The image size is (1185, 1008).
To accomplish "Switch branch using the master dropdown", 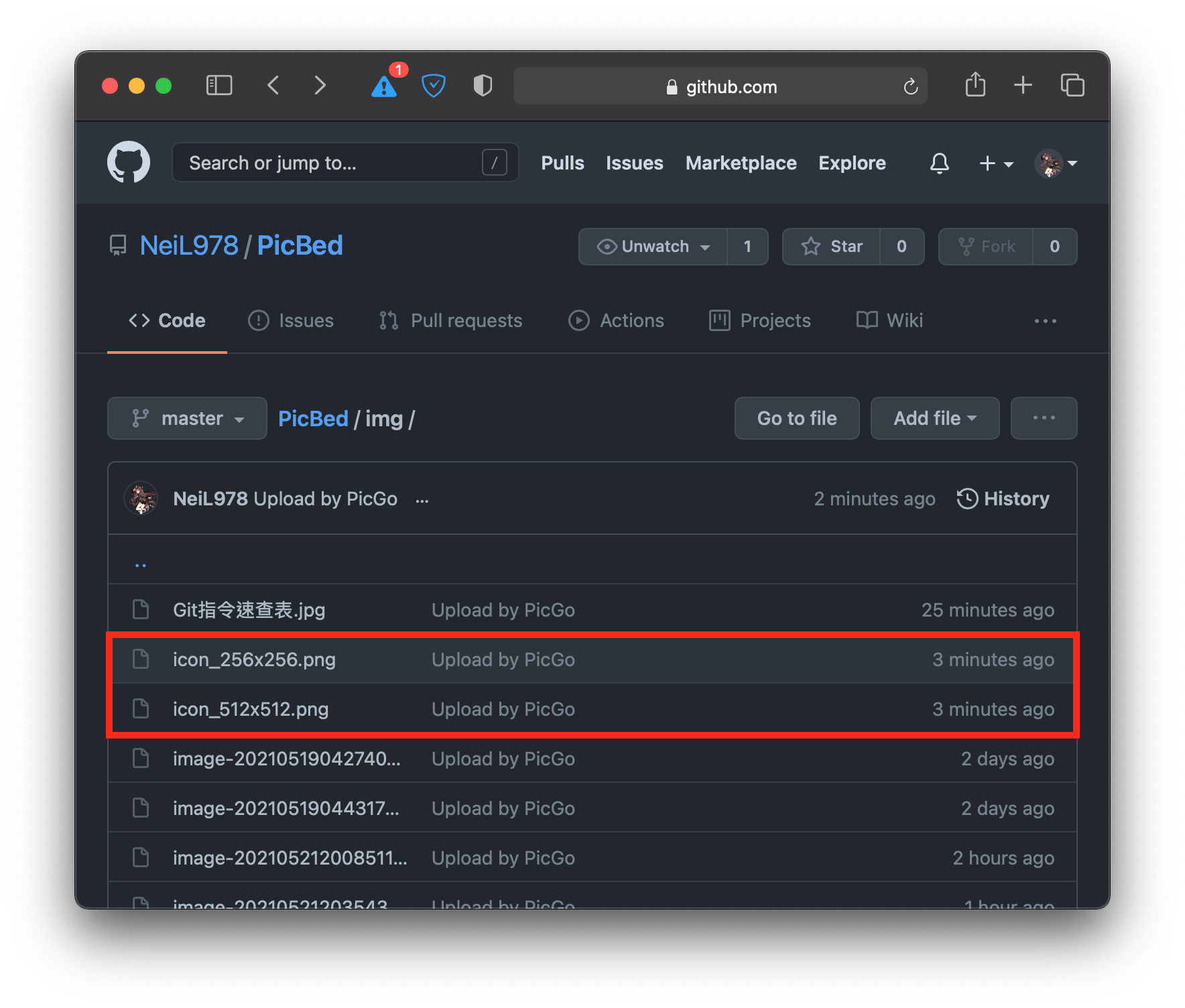I will pos(187,418).
